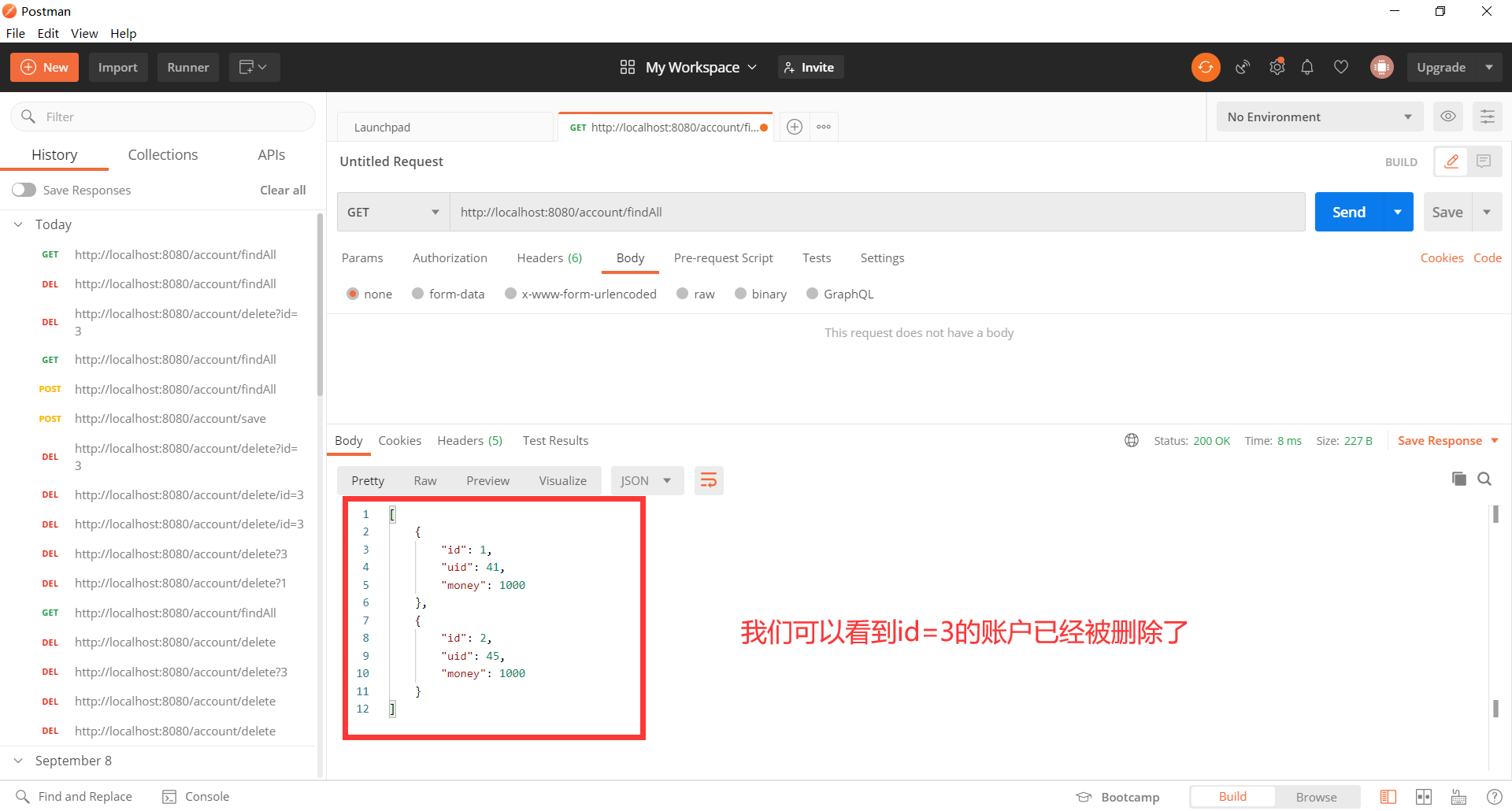Toggle the Save Responses switch
1512x811 pixels.
(x=24, y=190)
